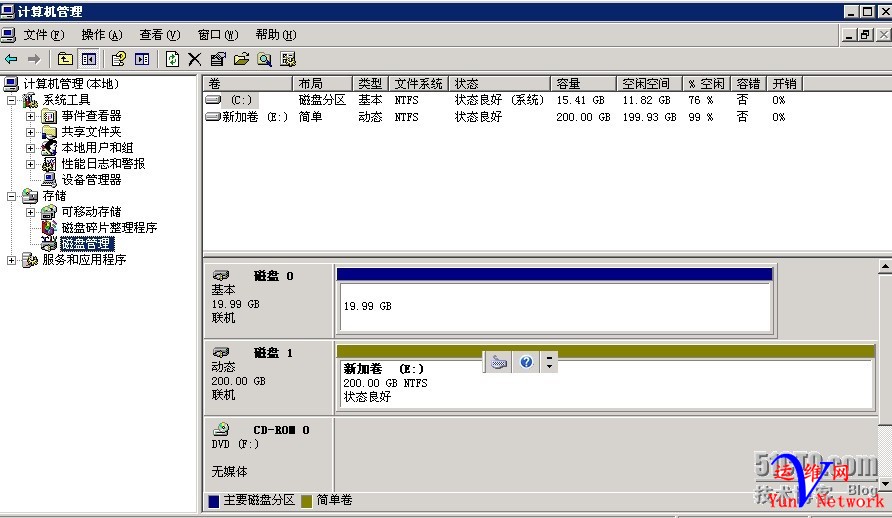Click the console icon left of 文件 menu
This screenshot has width=892, height=518.
pyautogui.click(x=9, y=35)
